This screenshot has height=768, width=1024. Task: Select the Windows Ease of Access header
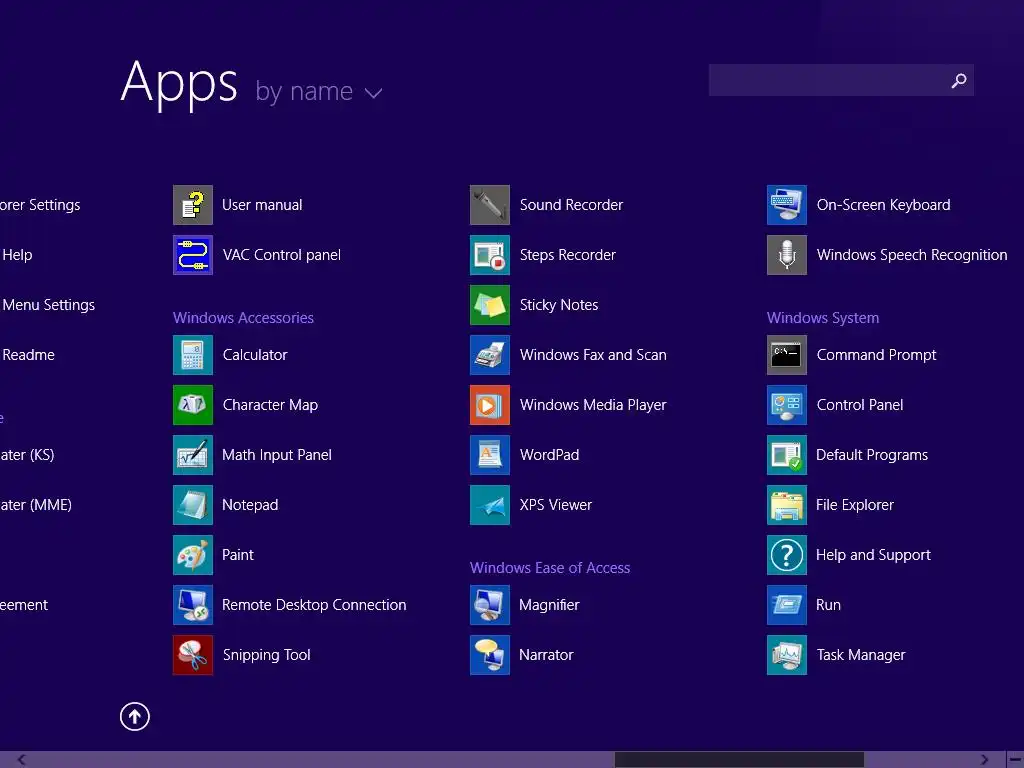(x=550, y=568)
